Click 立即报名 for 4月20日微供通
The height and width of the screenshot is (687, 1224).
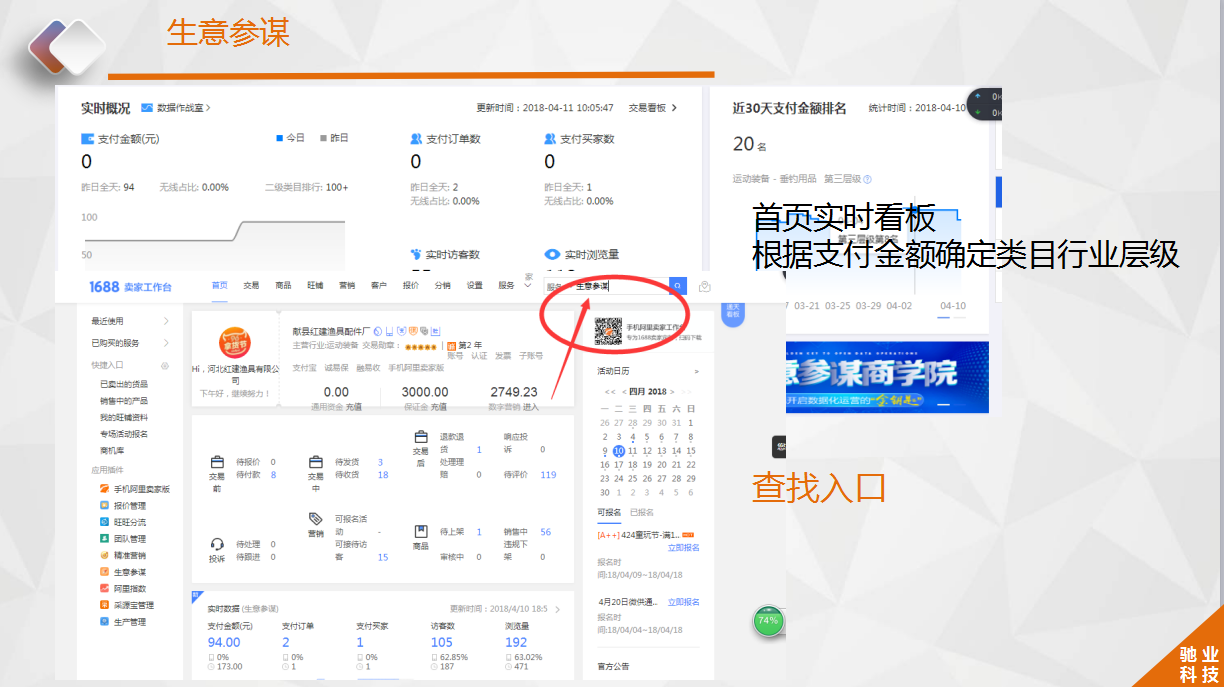(x=683, y=602)
